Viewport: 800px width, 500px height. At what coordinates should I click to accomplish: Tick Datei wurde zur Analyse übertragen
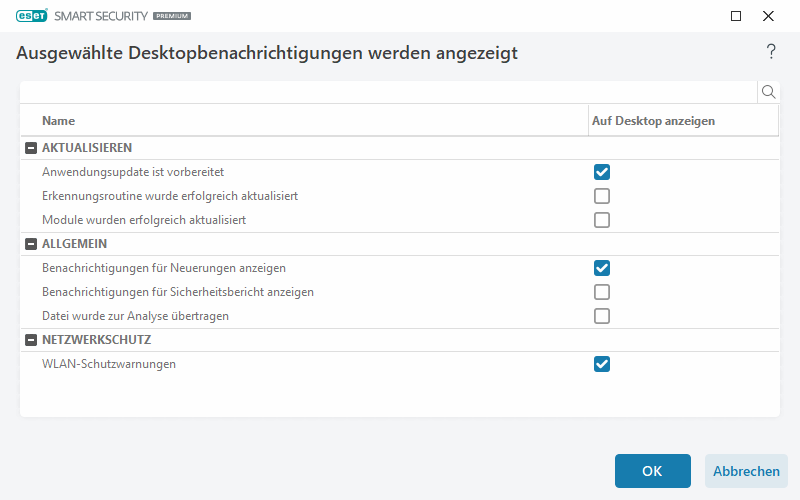[x=602, y=316]
